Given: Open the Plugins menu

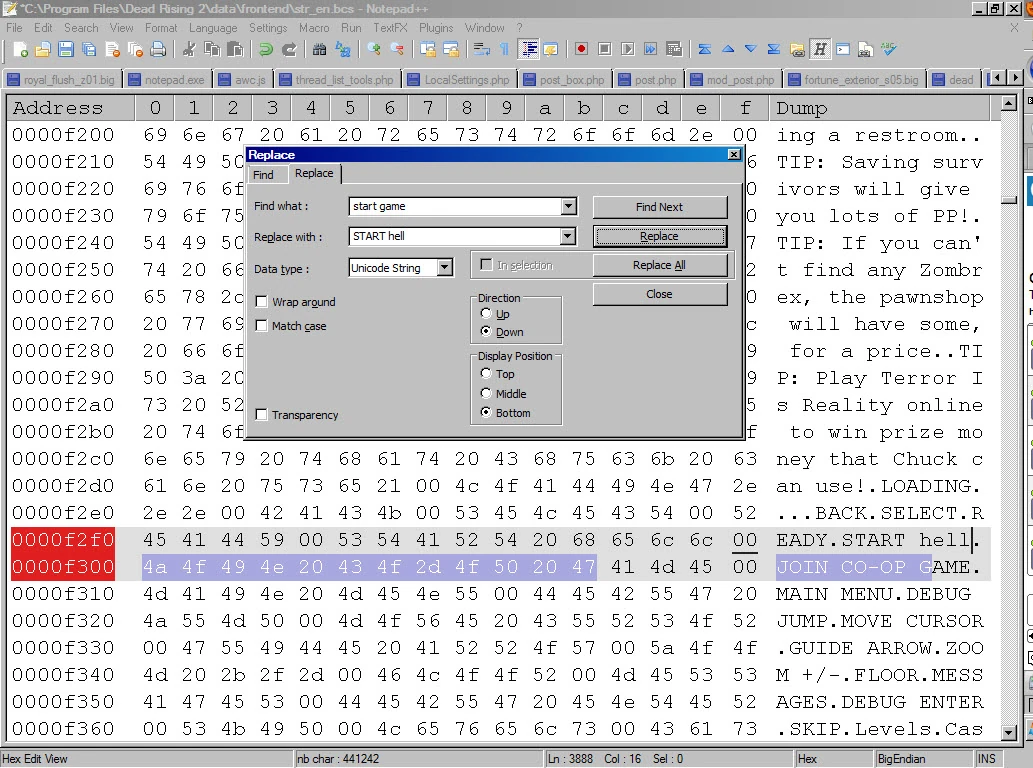Looking at the screenshot, I should [x=435, y=28].
